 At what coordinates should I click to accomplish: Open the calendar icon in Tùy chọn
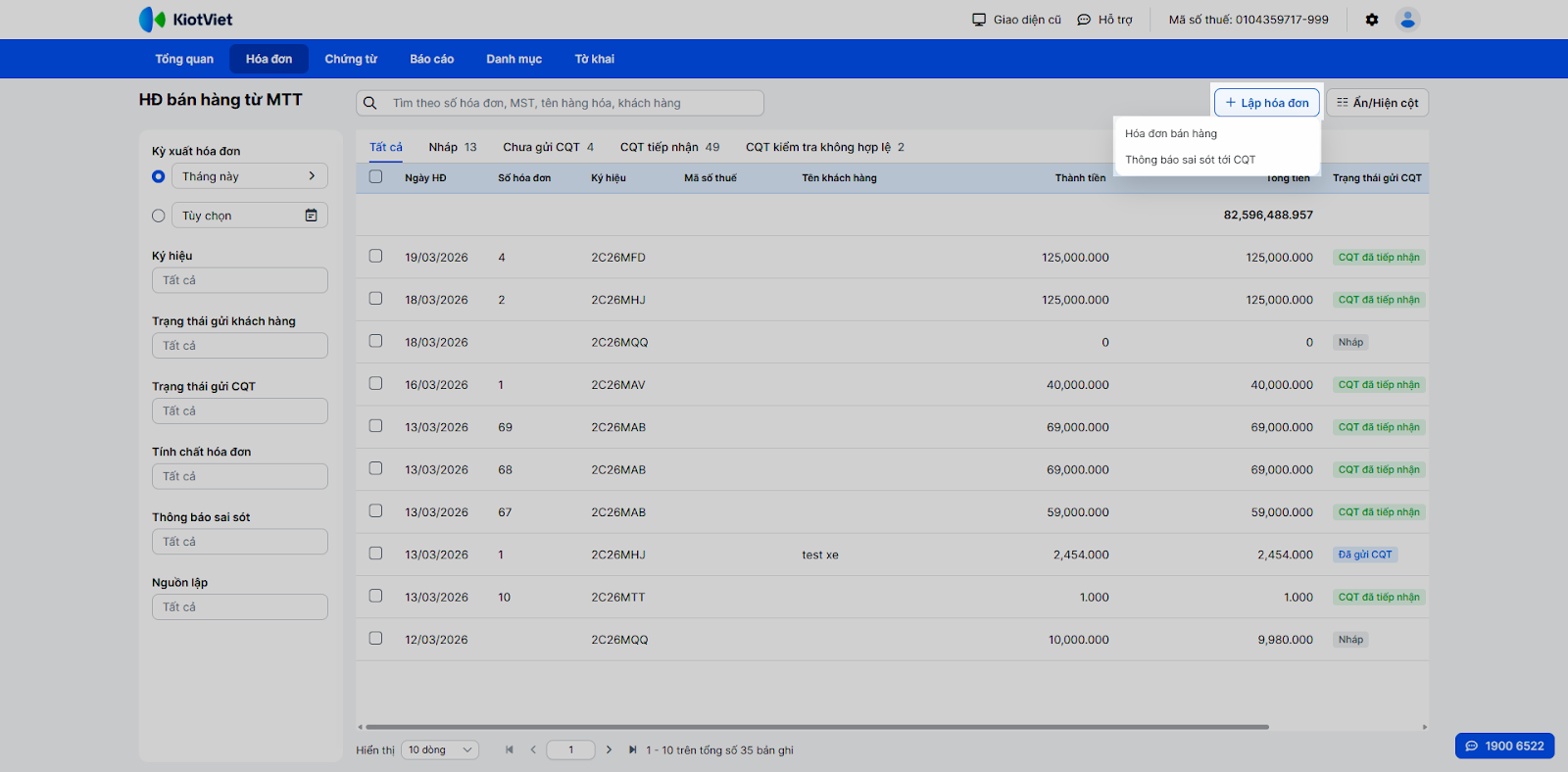(x=311, y=216)
